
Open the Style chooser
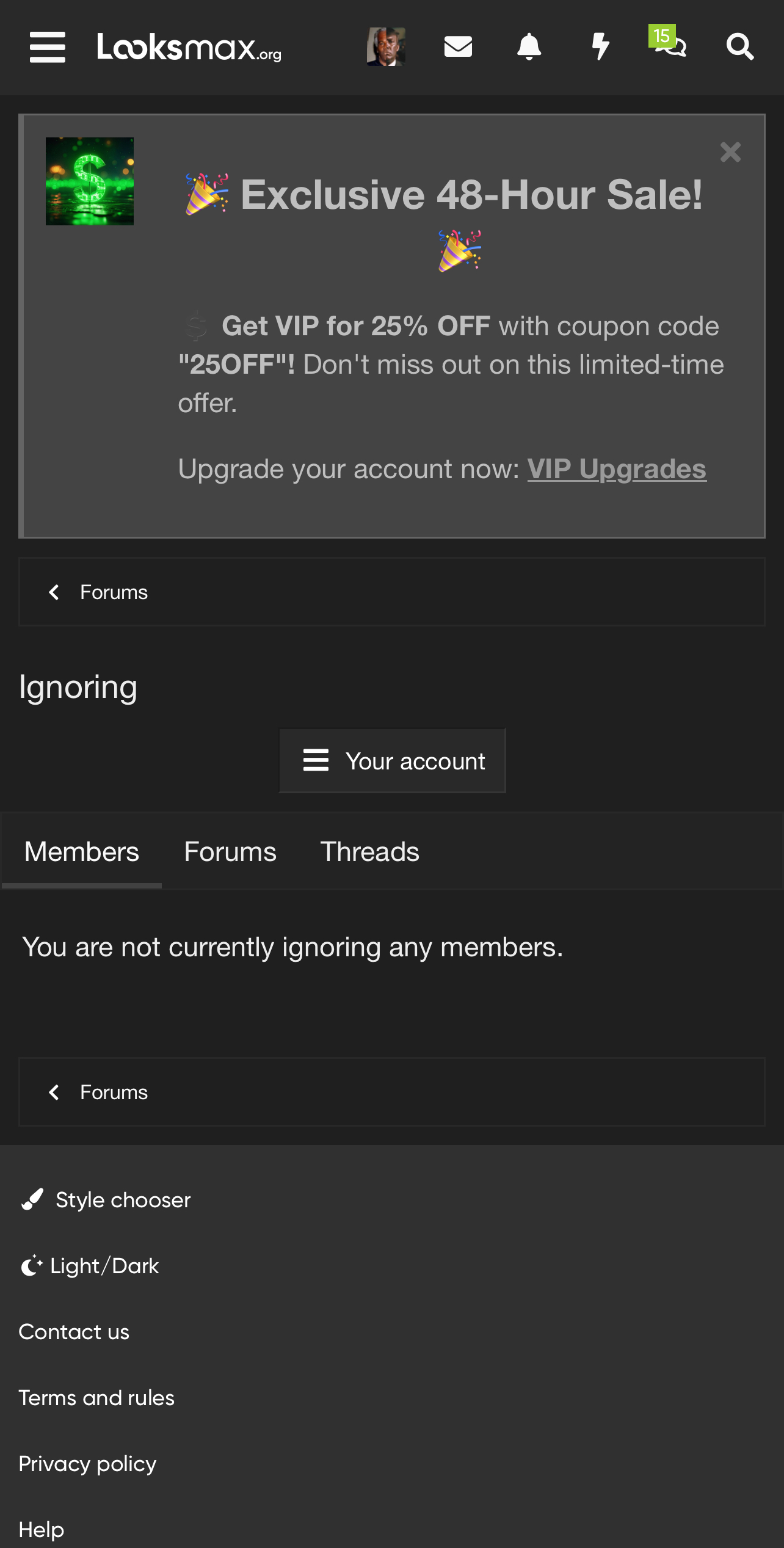click(122, 1200)
